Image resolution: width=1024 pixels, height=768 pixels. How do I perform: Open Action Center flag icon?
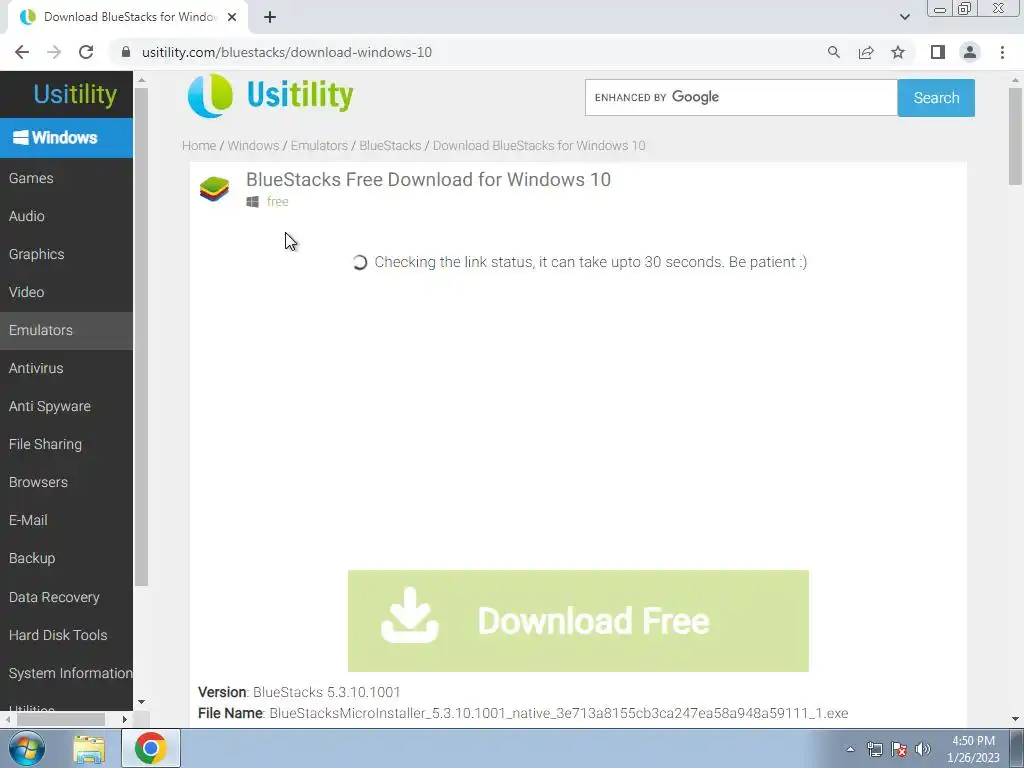(x=899, y=749)
